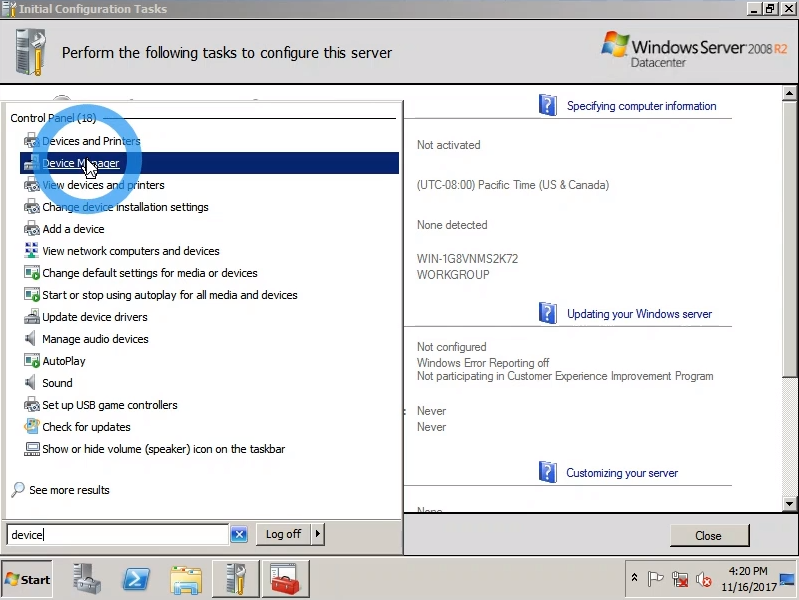Image resolution: width=799 pixels, height=600 pixels.
Task: Click Specifying computer information link
Action: pyautogui.click(x=642, y=106)
